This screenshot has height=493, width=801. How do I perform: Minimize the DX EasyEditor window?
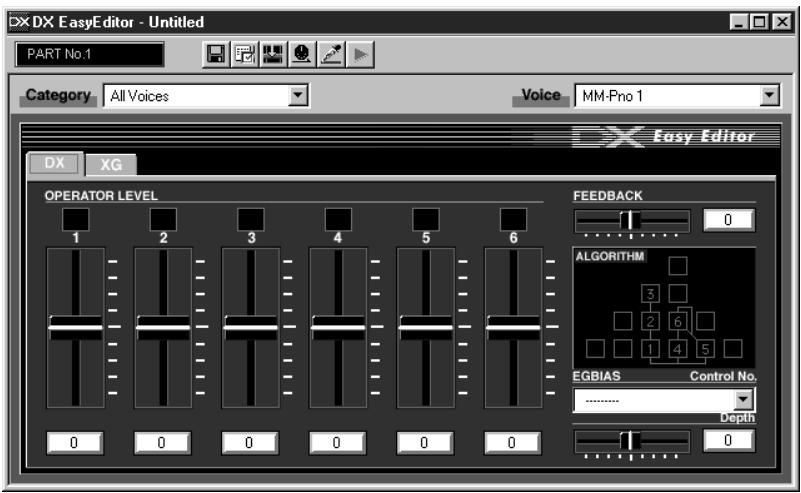[x=739, y=22]
